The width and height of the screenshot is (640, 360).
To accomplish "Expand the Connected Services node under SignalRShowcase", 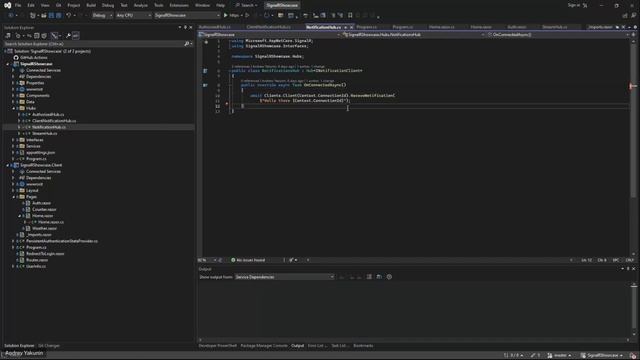I will [x=13, y=70].
